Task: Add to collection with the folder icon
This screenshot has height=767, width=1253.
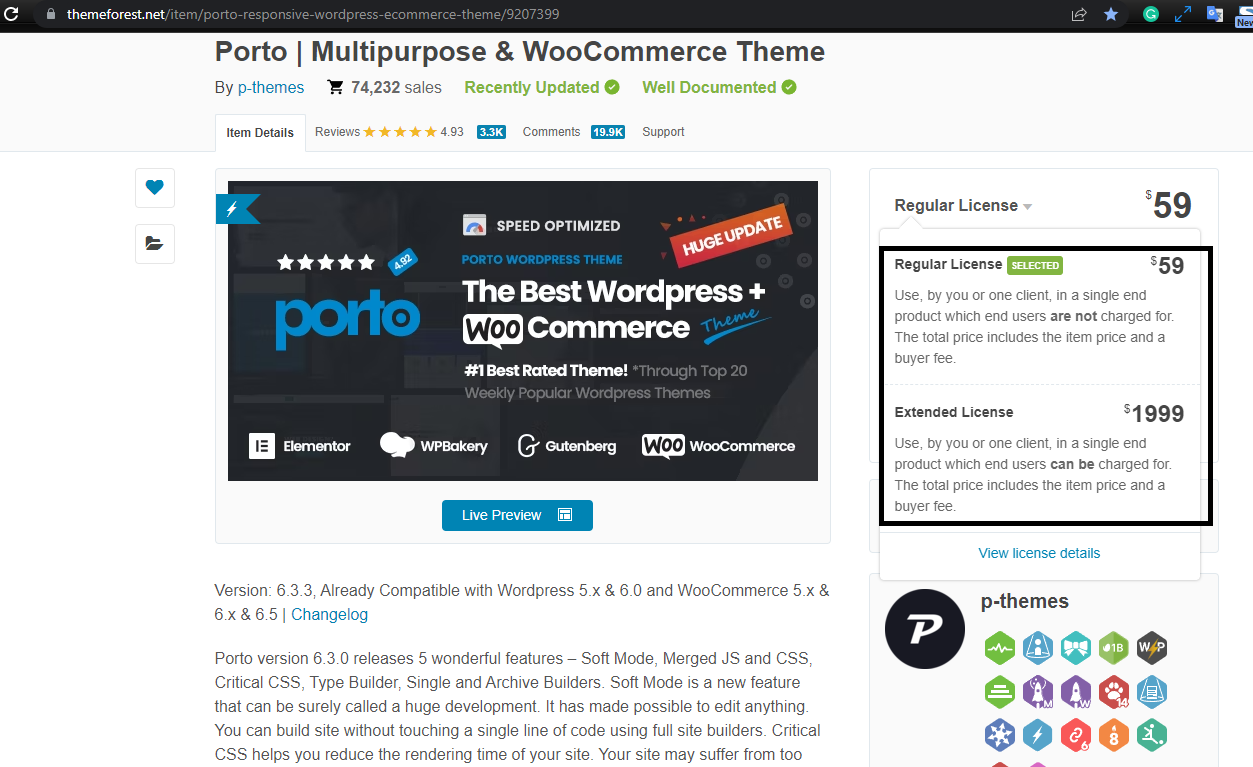Action: click(154, 243)
